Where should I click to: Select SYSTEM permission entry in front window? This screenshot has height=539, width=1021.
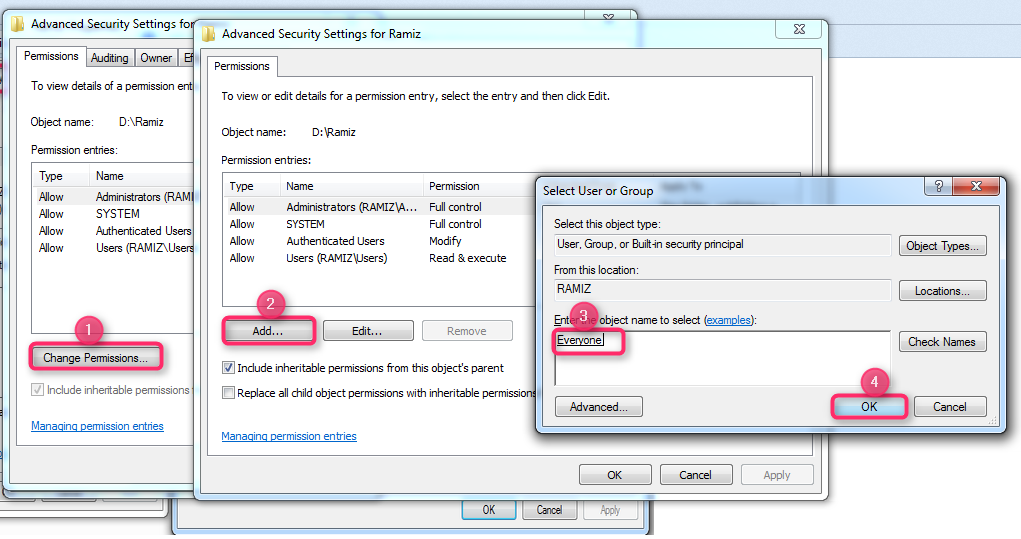381,224
